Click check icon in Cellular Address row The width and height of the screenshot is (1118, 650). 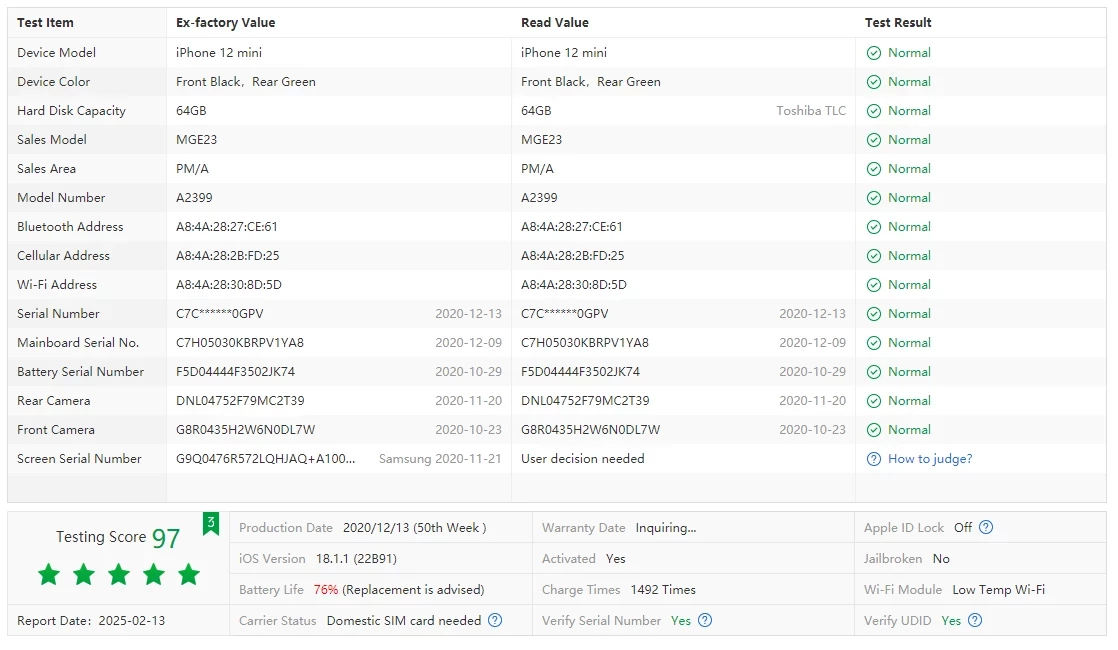(x=873, y=256)
